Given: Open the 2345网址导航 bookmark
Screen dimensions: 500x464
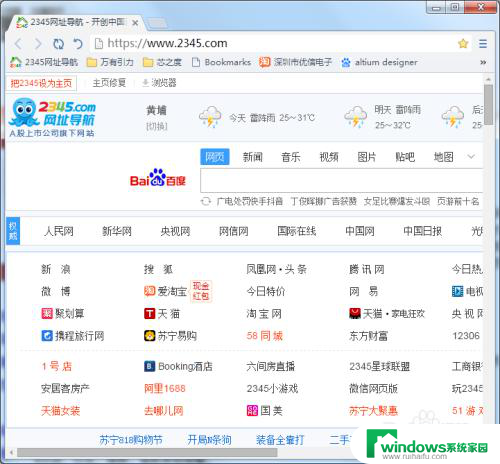Looking at the screenshot, I should pos(44,62).
